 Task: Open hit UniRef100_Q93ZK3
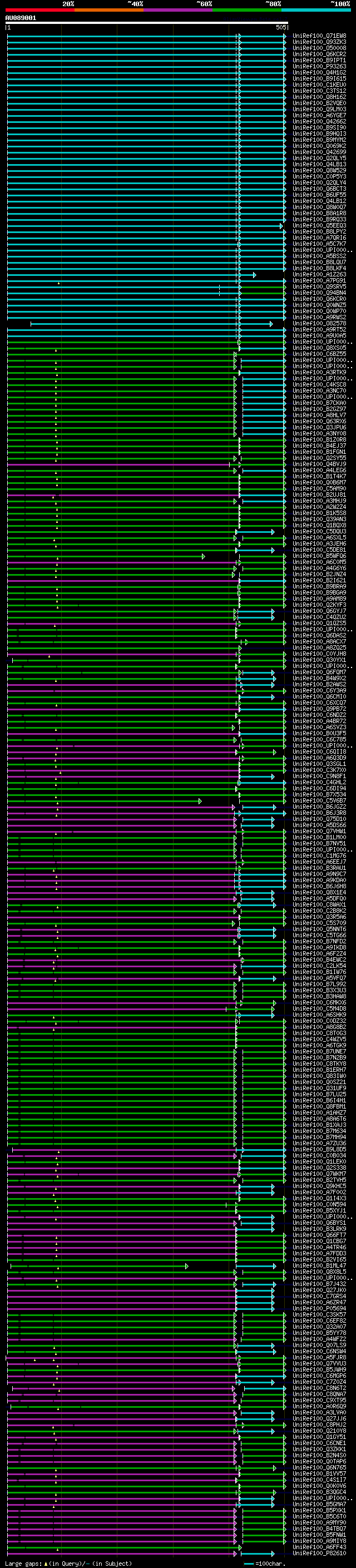[319, 42]
